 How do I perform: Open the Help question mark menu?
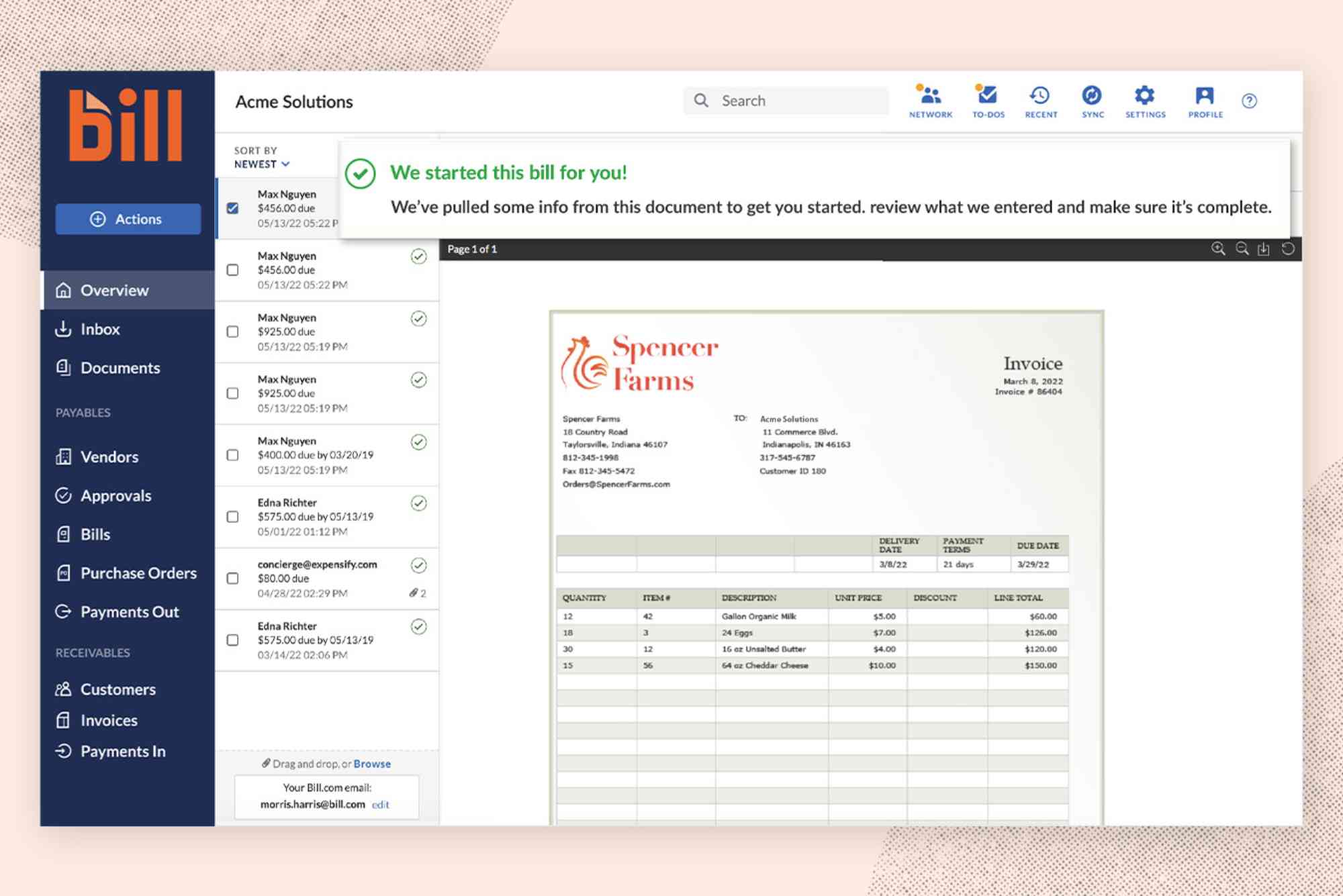coord(1250,101)
